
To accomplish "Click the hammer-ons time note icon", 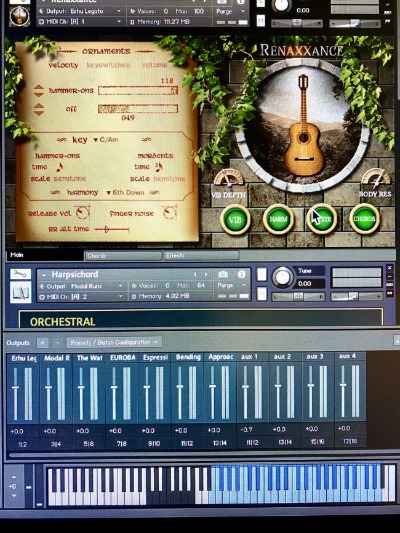I will click(x=60, y=167).
